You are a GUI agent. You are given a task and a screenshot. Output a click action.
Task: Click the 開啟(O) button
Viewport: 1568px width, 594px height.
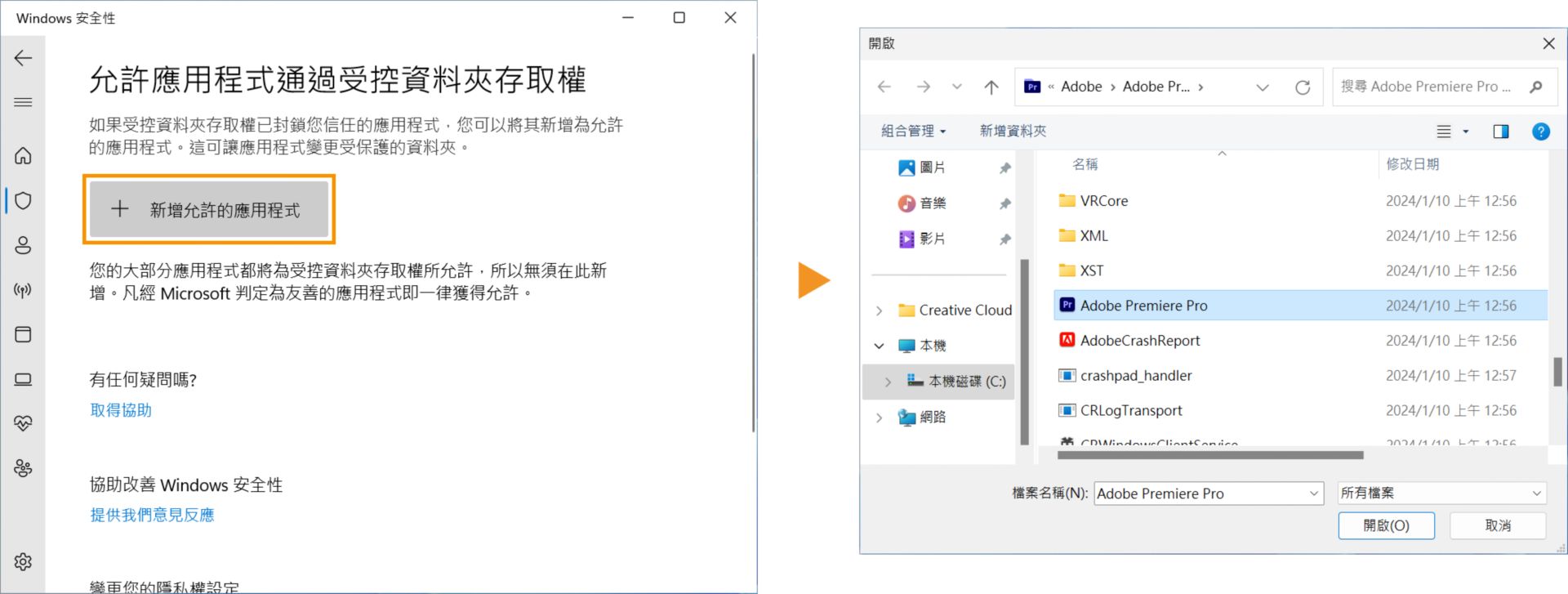pos(1386,525)
